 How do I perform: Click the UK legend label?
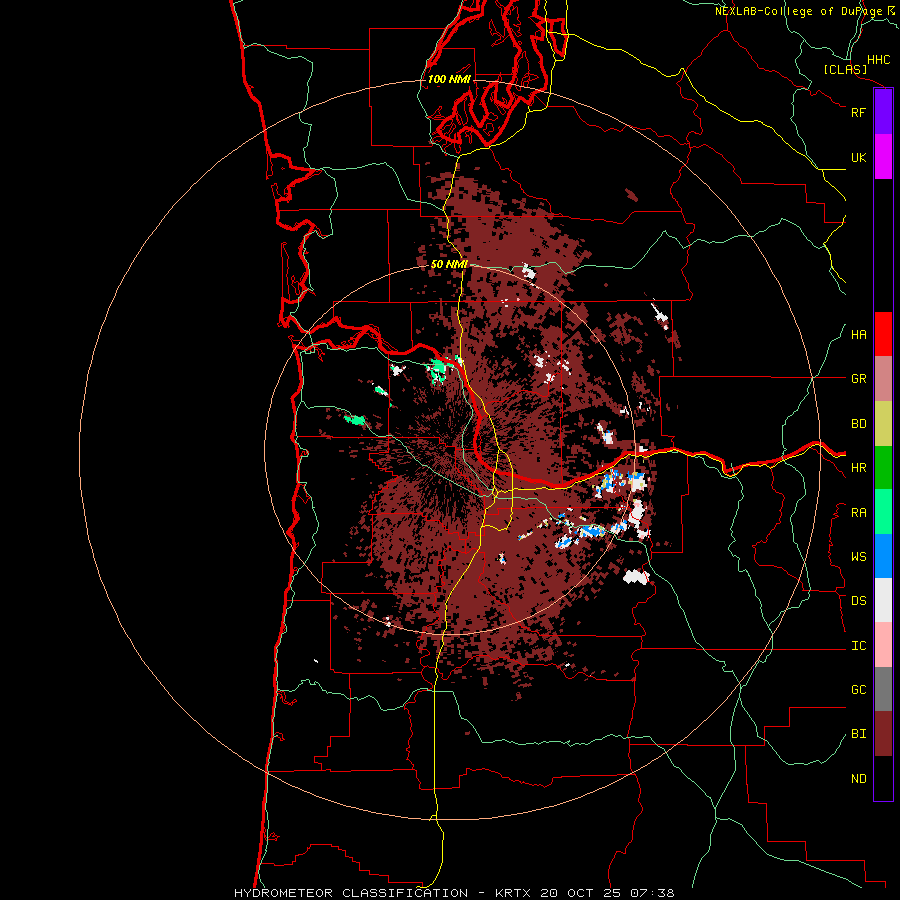(858, 157)
